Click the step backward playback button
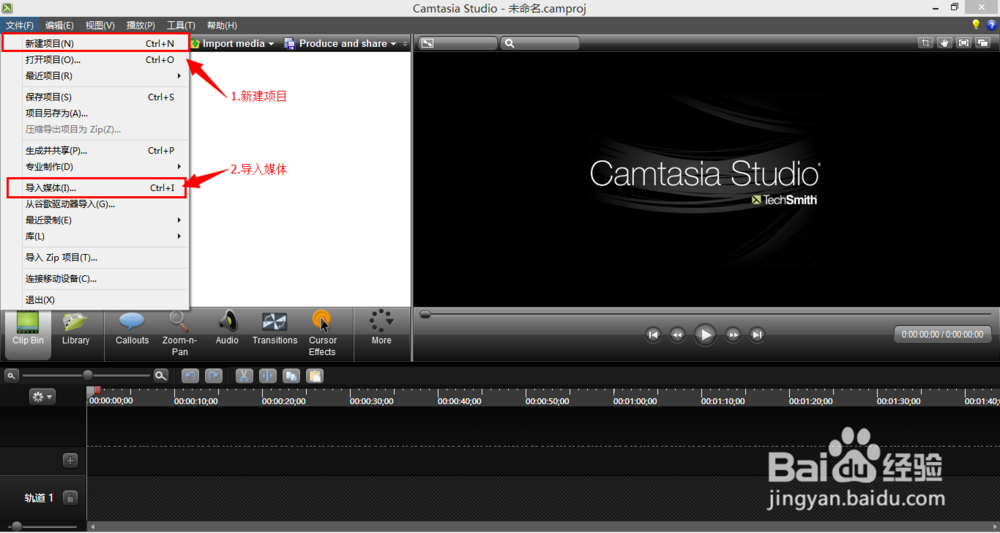Viewport: 1000px width, 533px height. click(x=677, y=335)
